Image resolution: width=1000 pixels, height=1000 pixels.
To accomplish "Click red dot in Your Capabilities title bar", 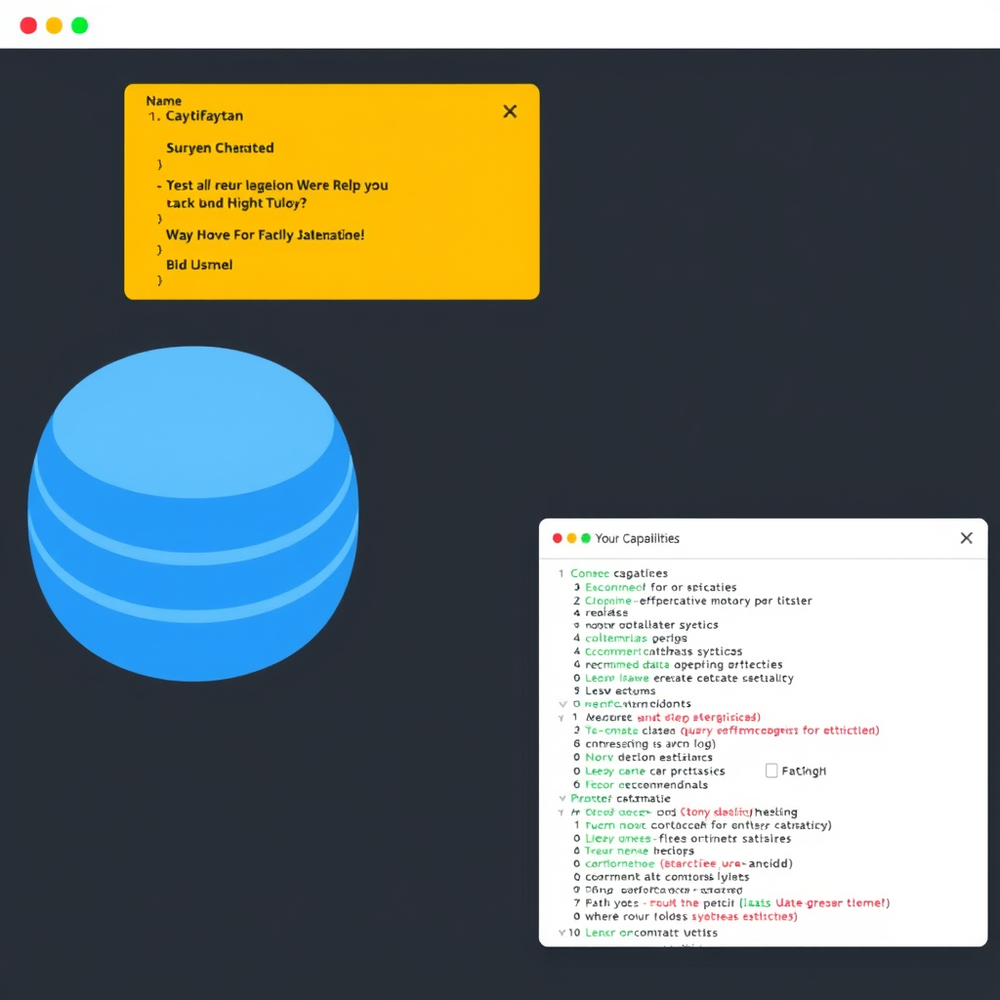I will pos(558,538).
